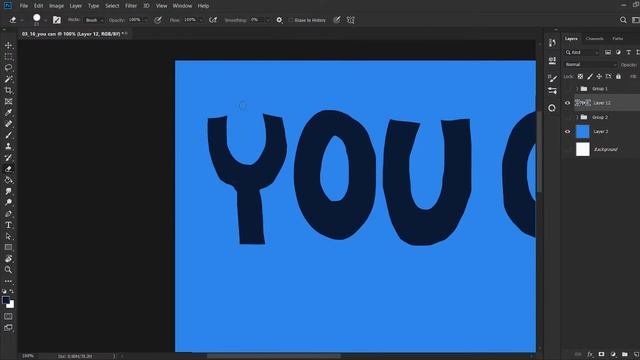The width and height of the screenshot is (640, 360).
Task: Select the Move tool
Action: click(x=8, y=45)
